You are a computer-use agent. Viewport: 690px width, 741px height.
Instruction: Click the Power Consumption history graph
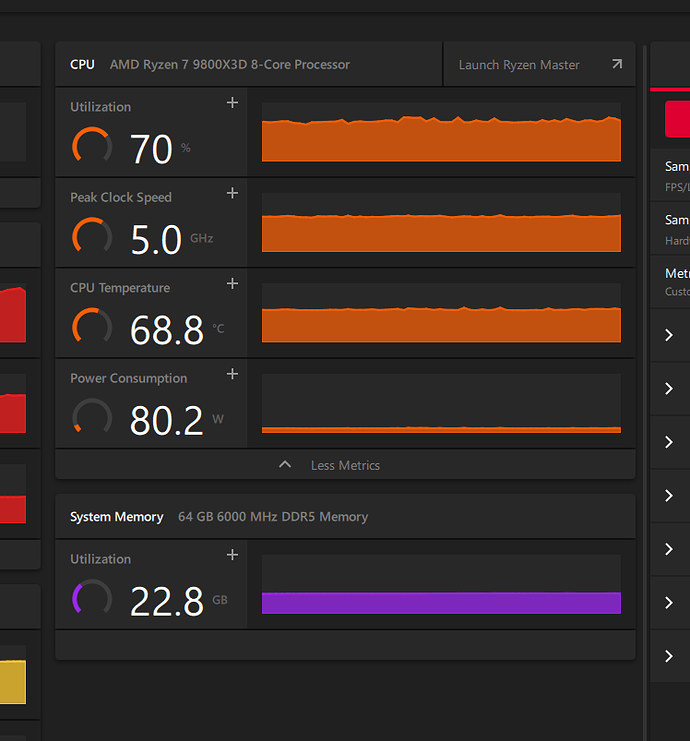[441, 403]
